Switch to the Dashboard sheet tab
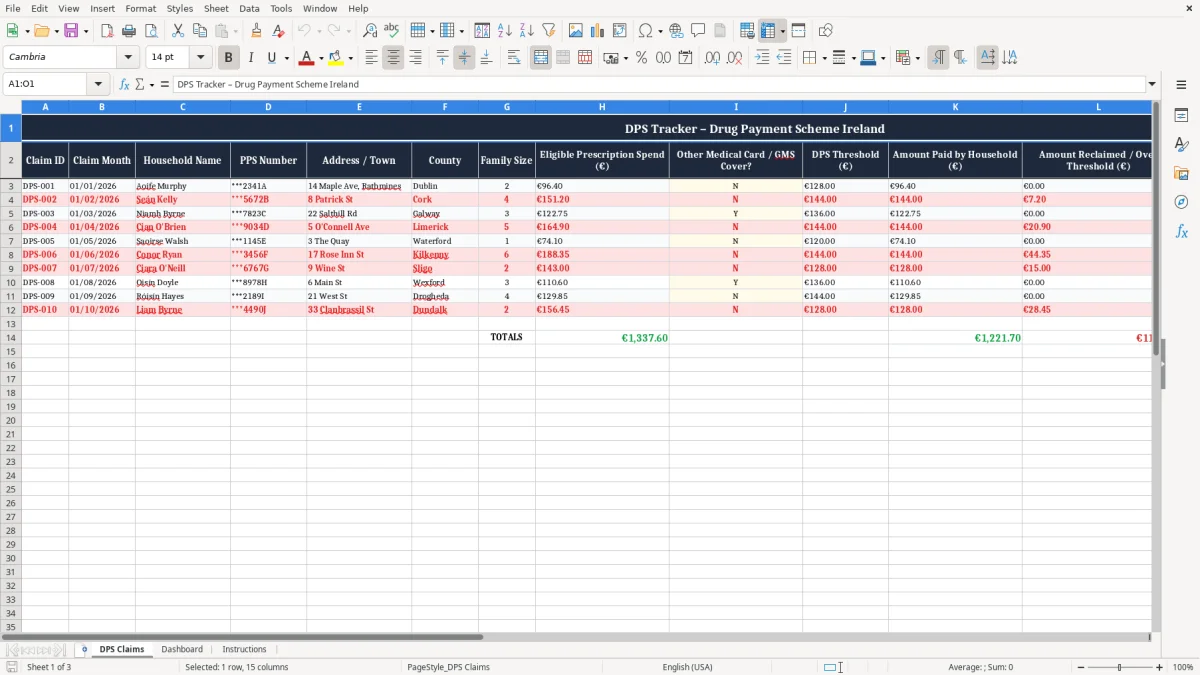The width and height of the screenshot is (1200, 675). pyautogui.click(x=182, y=649)
